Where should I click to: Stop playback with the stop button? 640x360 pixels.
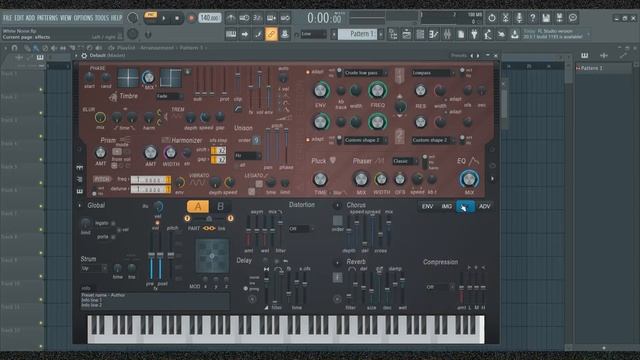tap(177, 18)
